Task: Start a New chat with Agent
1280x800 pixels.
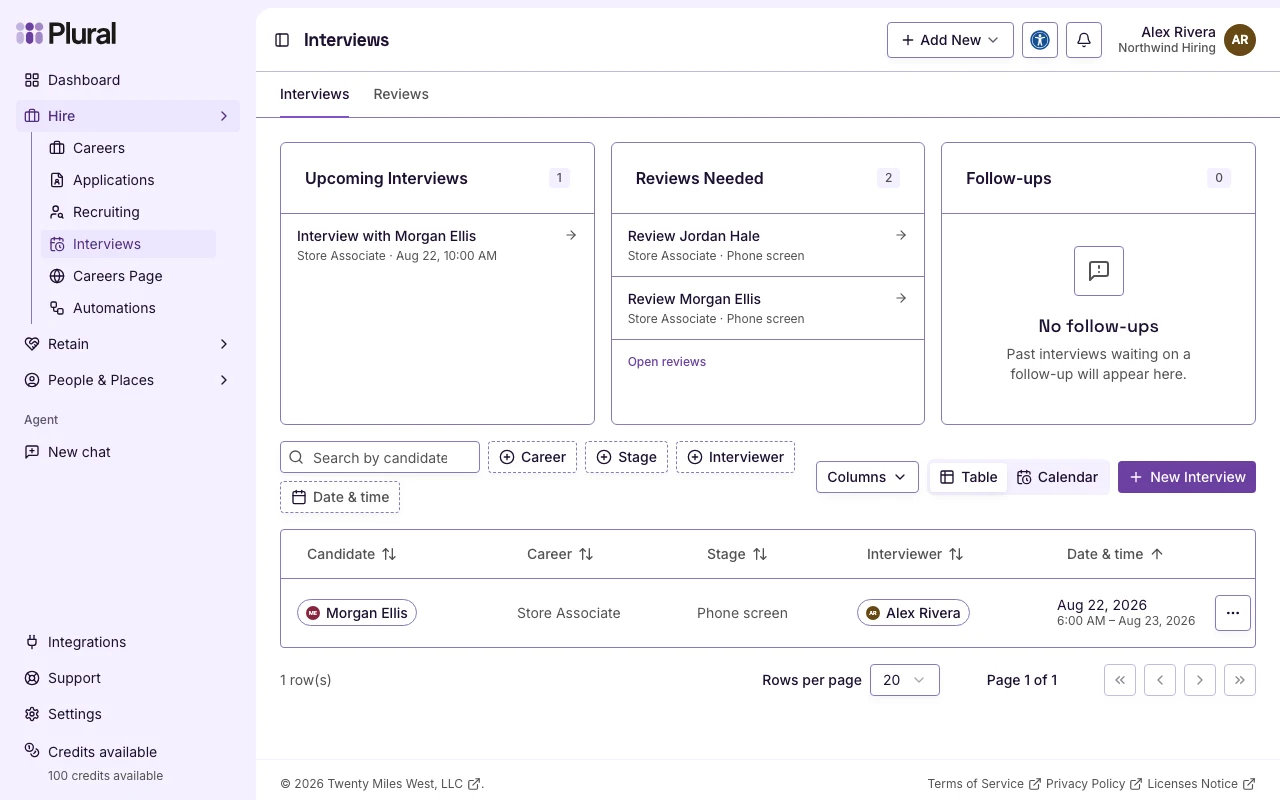Action: pyautogui.click(x=128, y=452)
